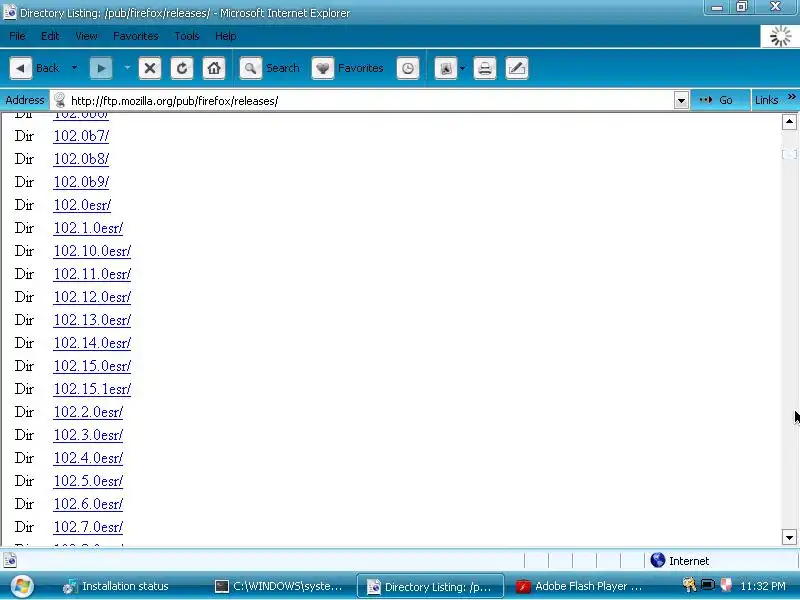Click the IE loading throbber logo
800x600 pixels.
tap(780, 36)
